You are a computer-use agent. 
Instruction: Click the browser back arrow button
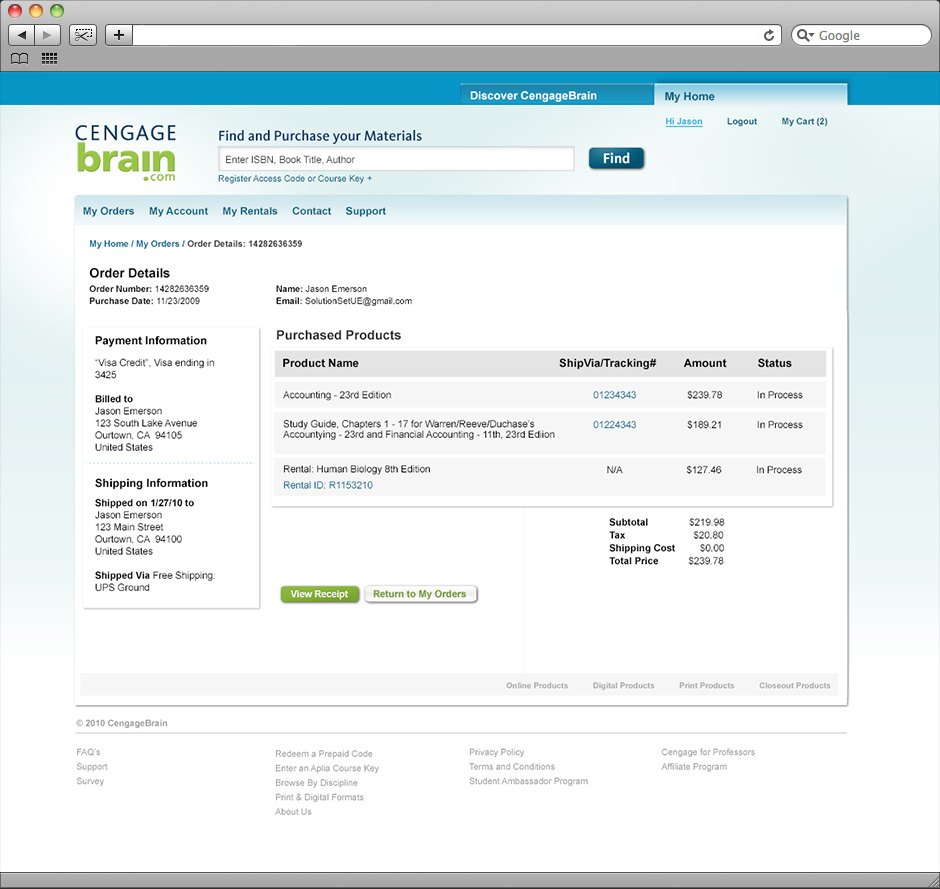point(22,35)
